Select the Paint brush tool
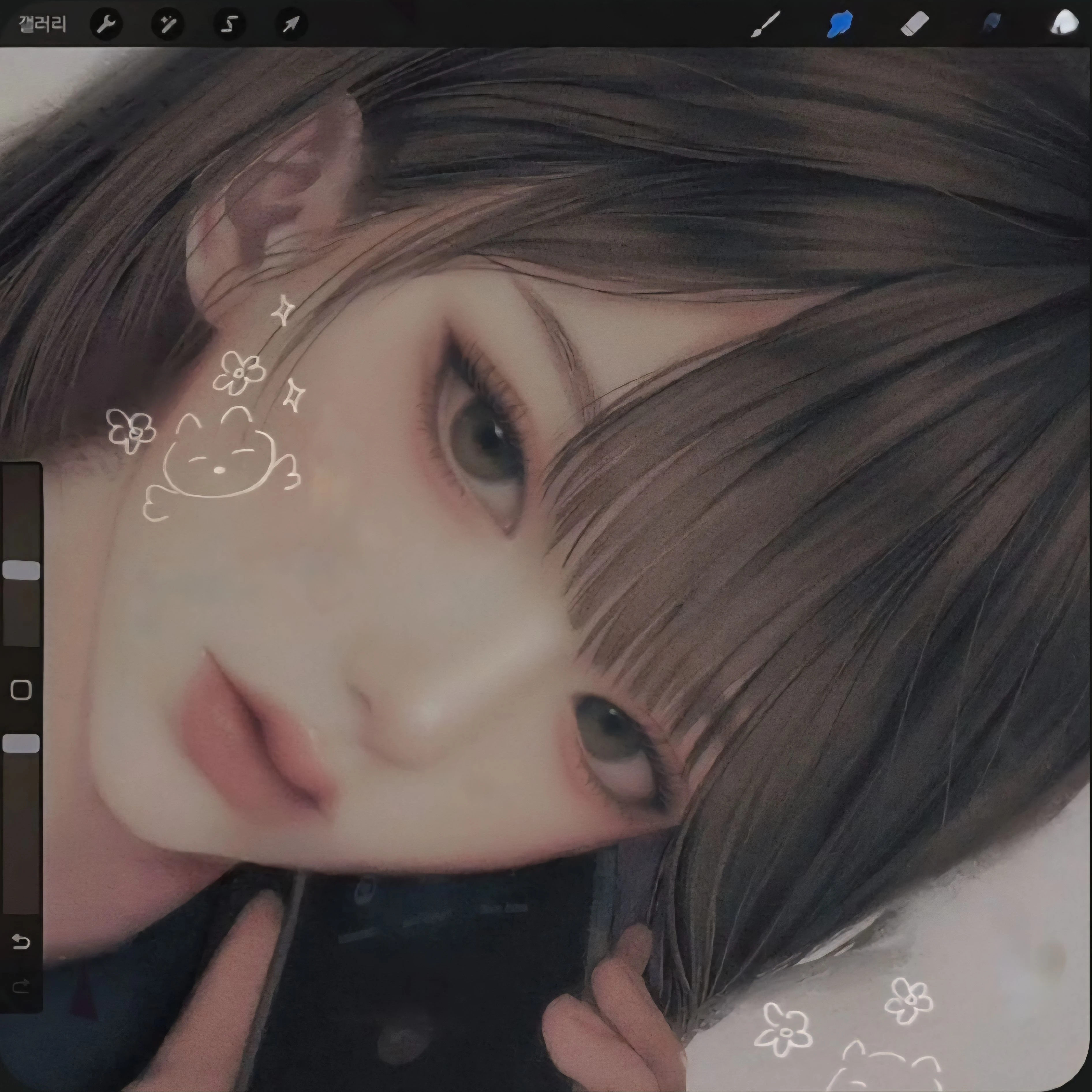The height and width of the screenshot is (1092, 1092). click(766, 24)
